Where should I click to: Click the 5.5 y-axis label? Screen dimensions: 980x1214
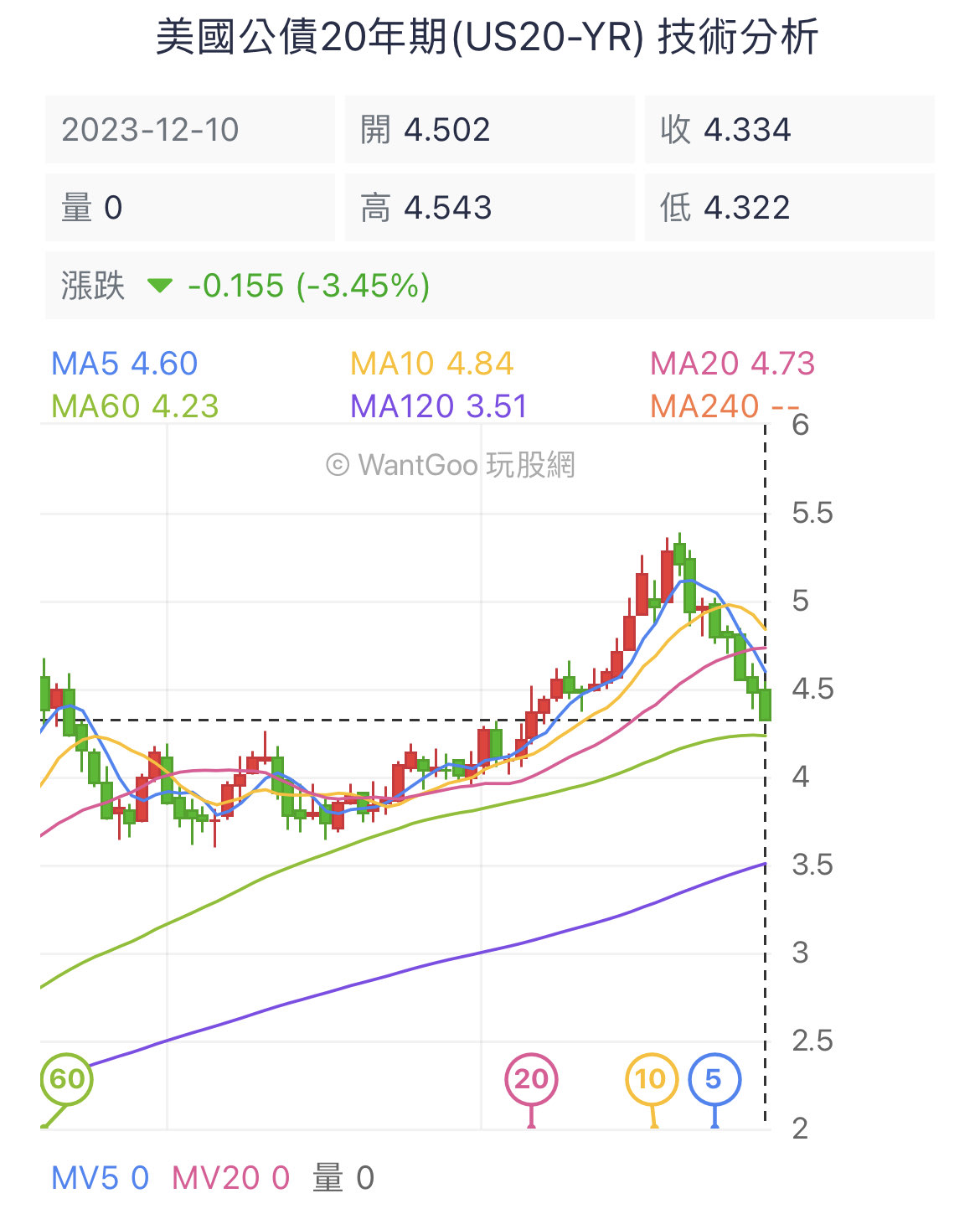click(x=812, y=513)
